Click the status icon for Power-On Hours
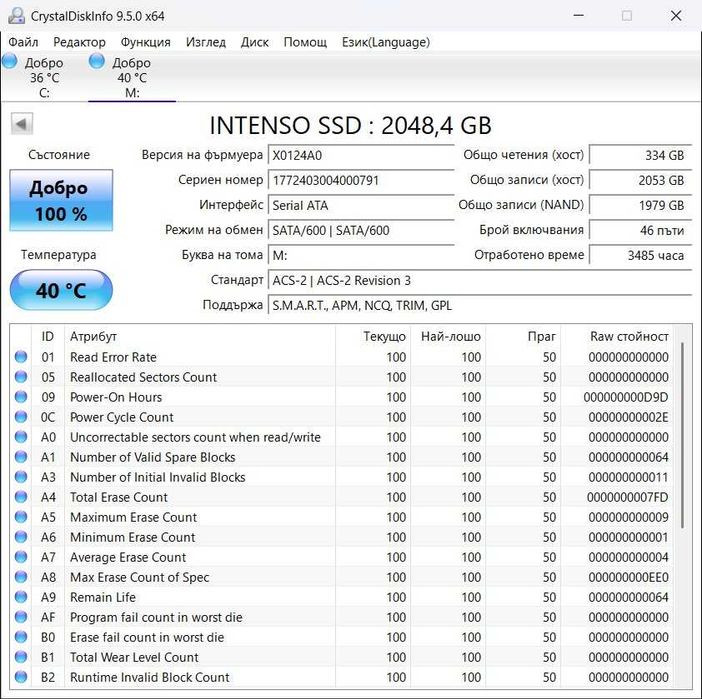Screen dimensions: 702x699 point(21,397)
